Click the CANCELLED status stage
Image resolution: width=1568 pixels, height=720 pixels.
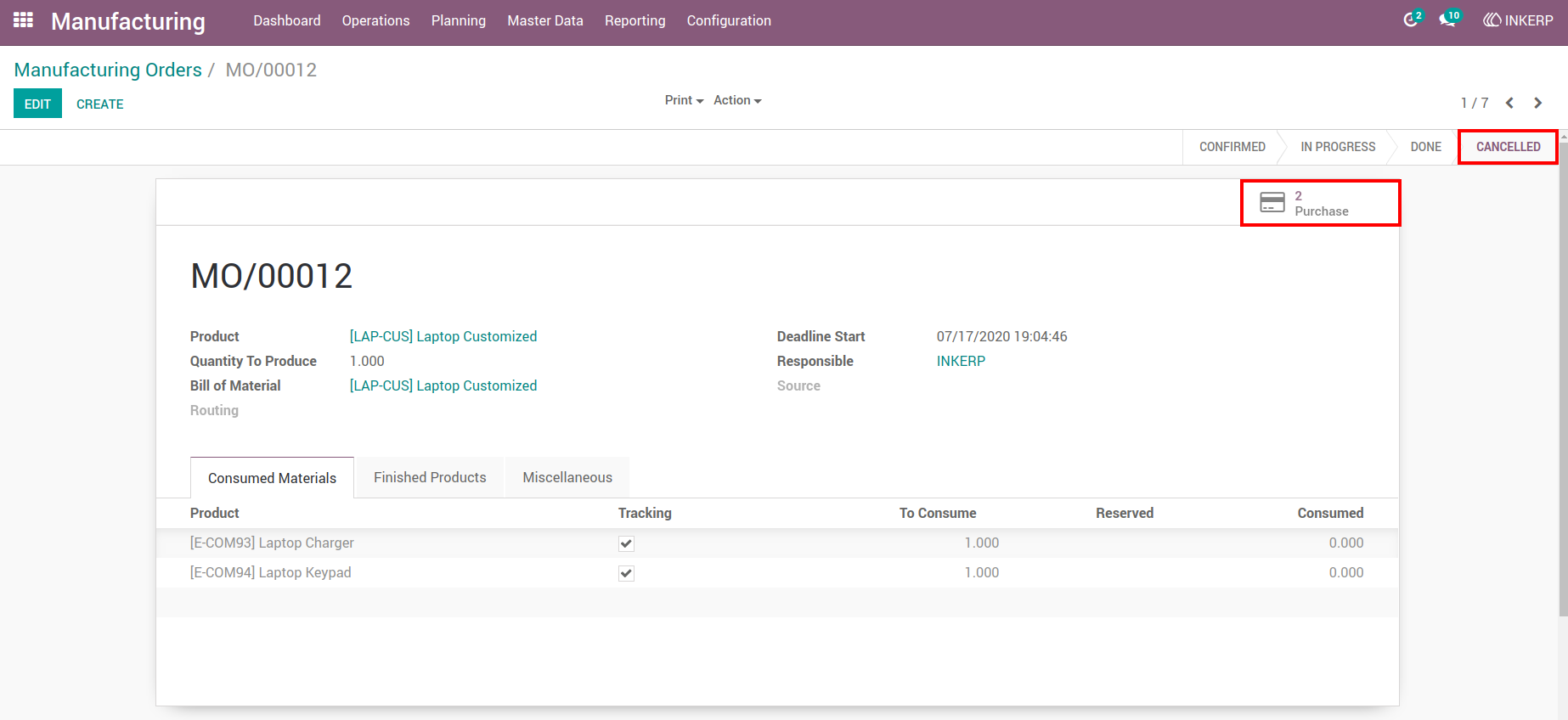click(x=1508, y=147)
